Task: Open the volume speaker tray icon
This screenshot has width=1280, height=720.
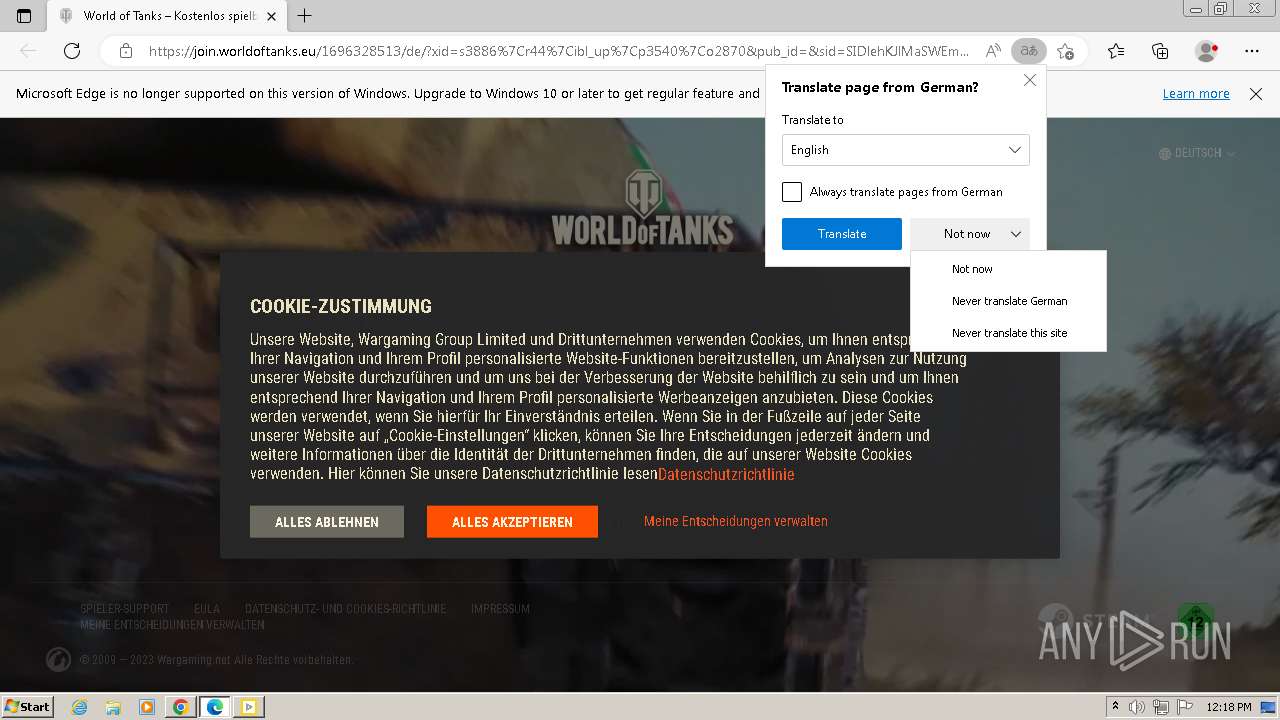Action: click(1137, 707)
